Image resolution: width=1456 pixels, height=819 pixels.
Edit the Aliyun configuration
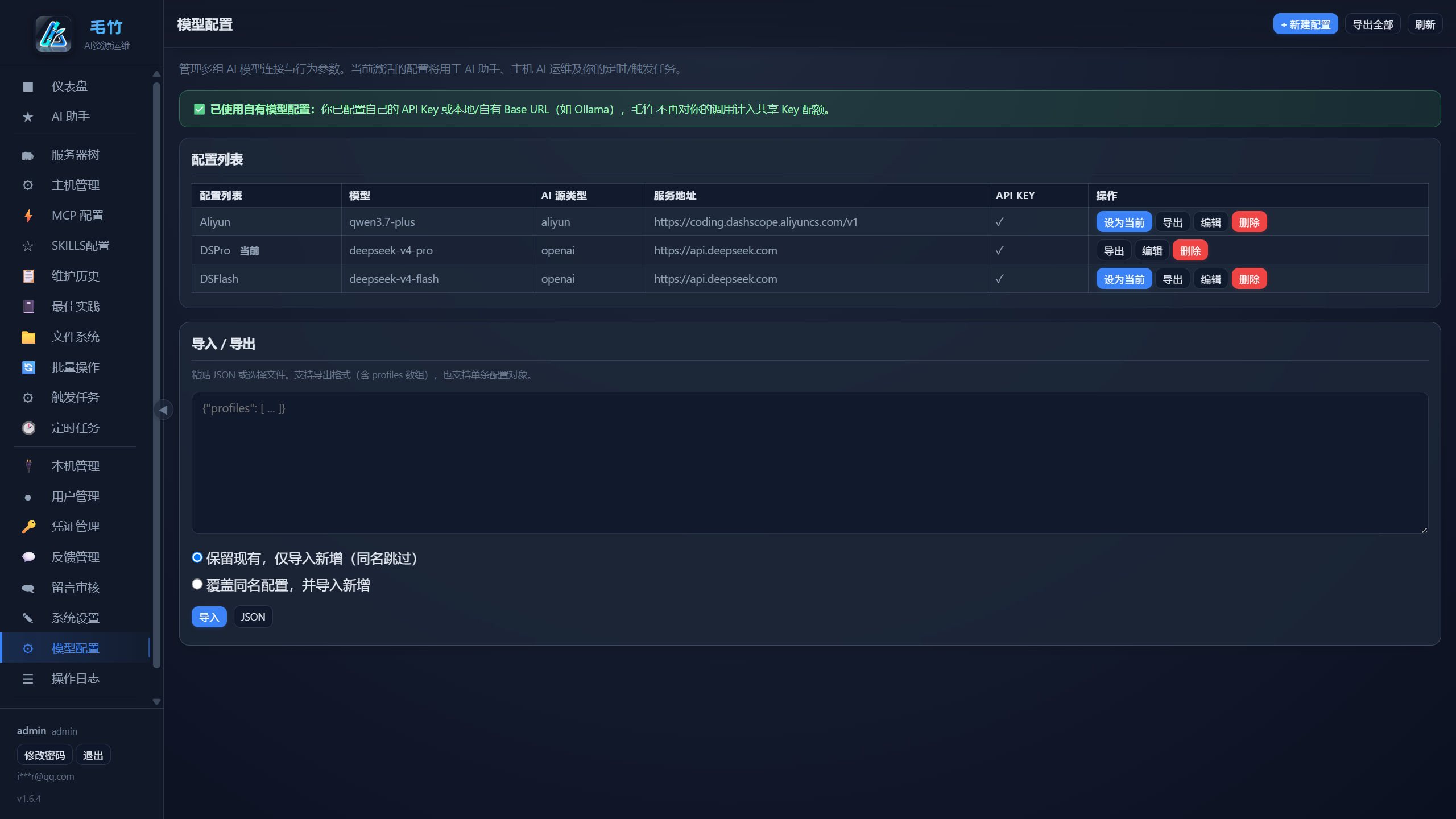[1210, 222]
